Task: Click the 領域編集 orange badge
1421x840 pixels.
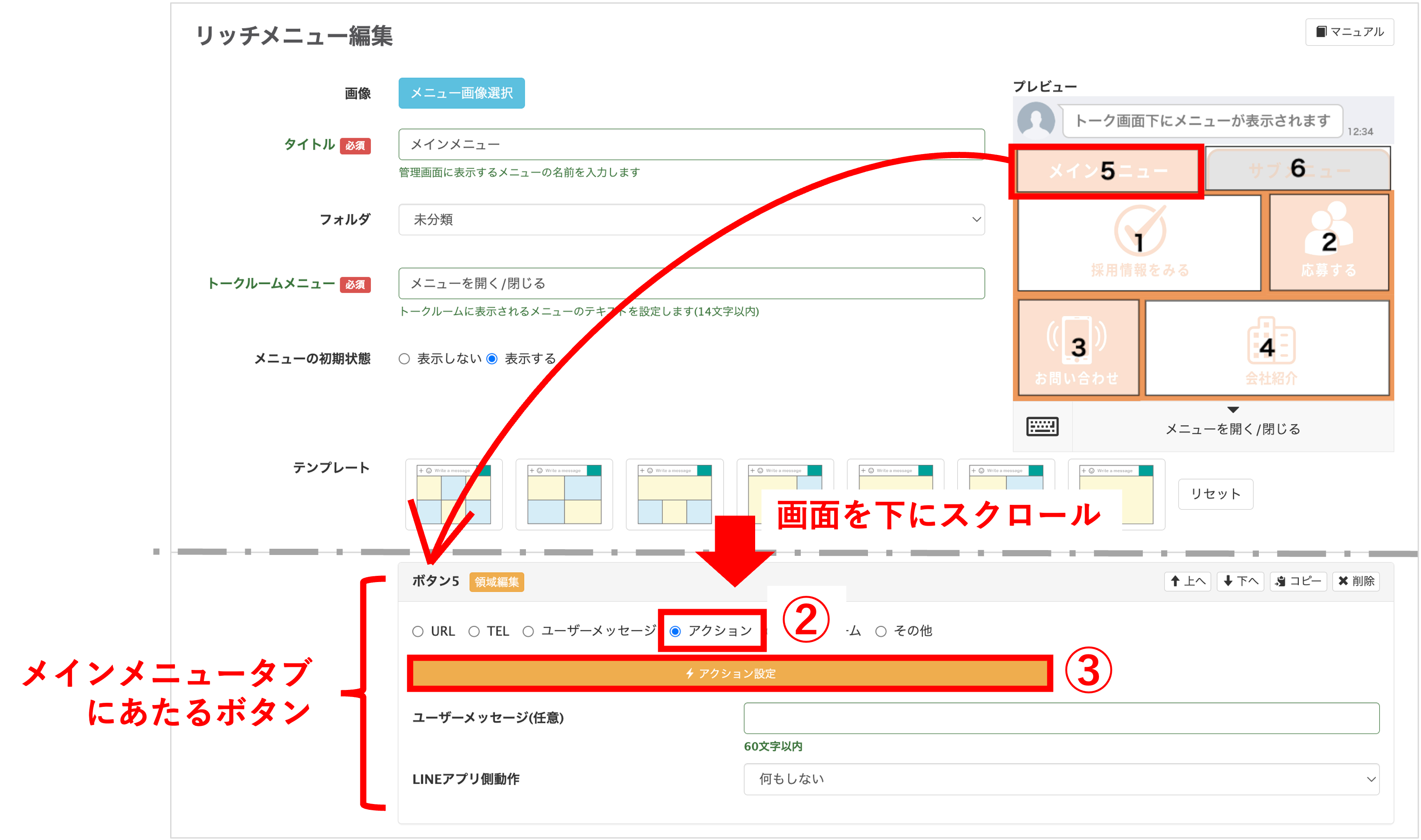Action: (496, 582)
